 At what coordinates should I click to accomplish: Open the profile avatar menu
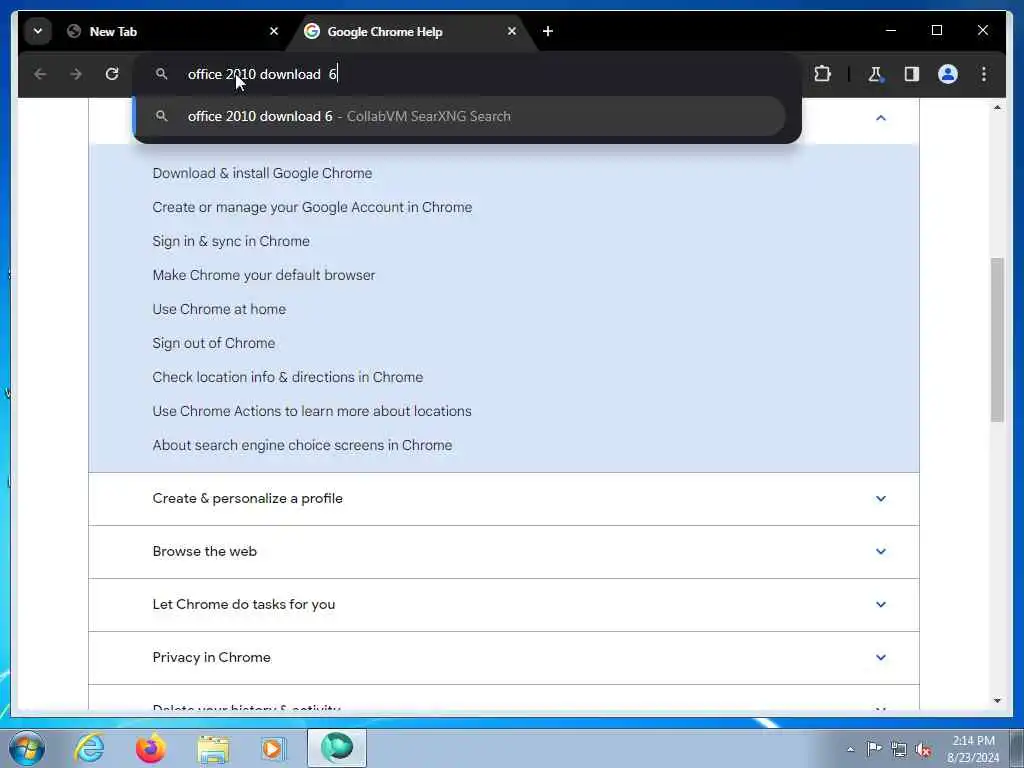tap(948, 74)
